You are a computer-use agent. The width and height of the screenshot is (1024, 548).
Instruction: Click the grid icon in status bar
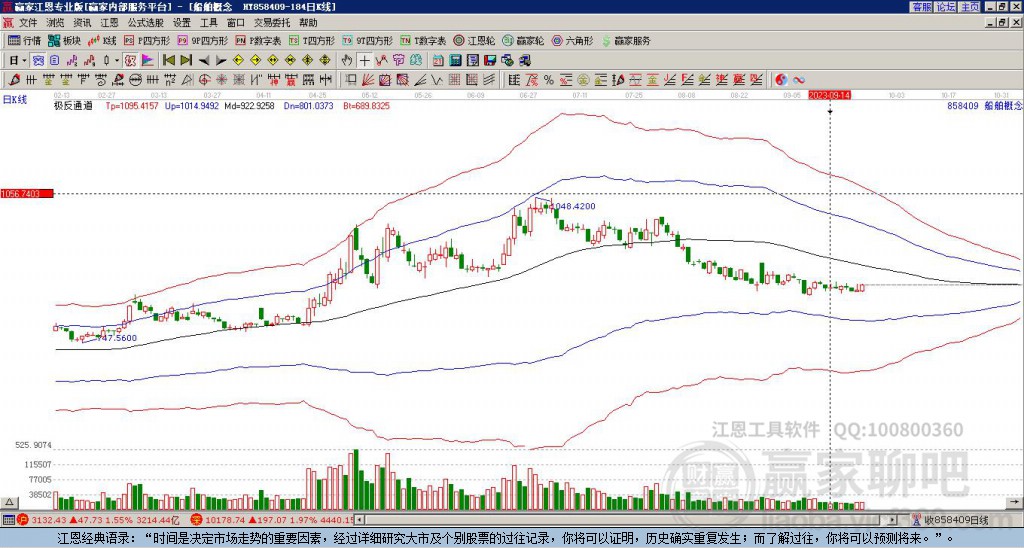pyautogui.click(x=8, y=521)
